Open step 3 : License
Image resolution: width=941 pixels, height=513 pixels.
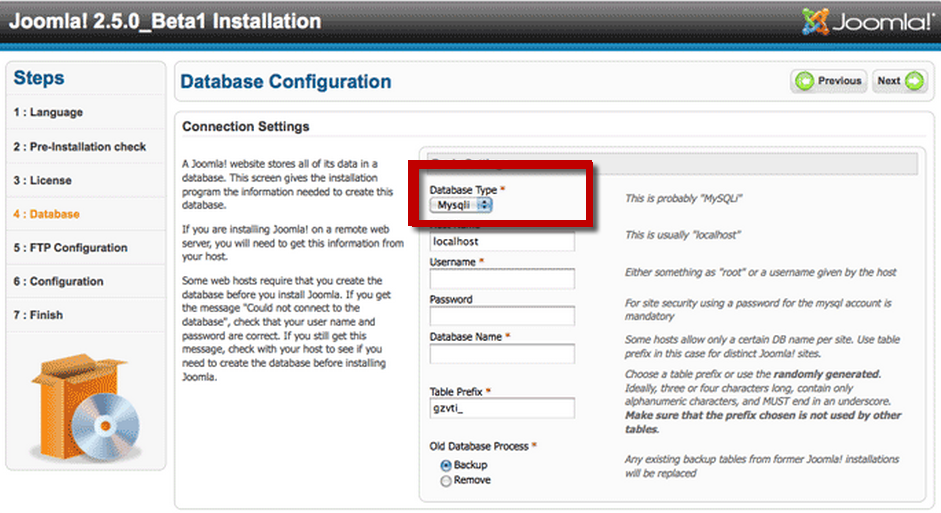point(43,181)
